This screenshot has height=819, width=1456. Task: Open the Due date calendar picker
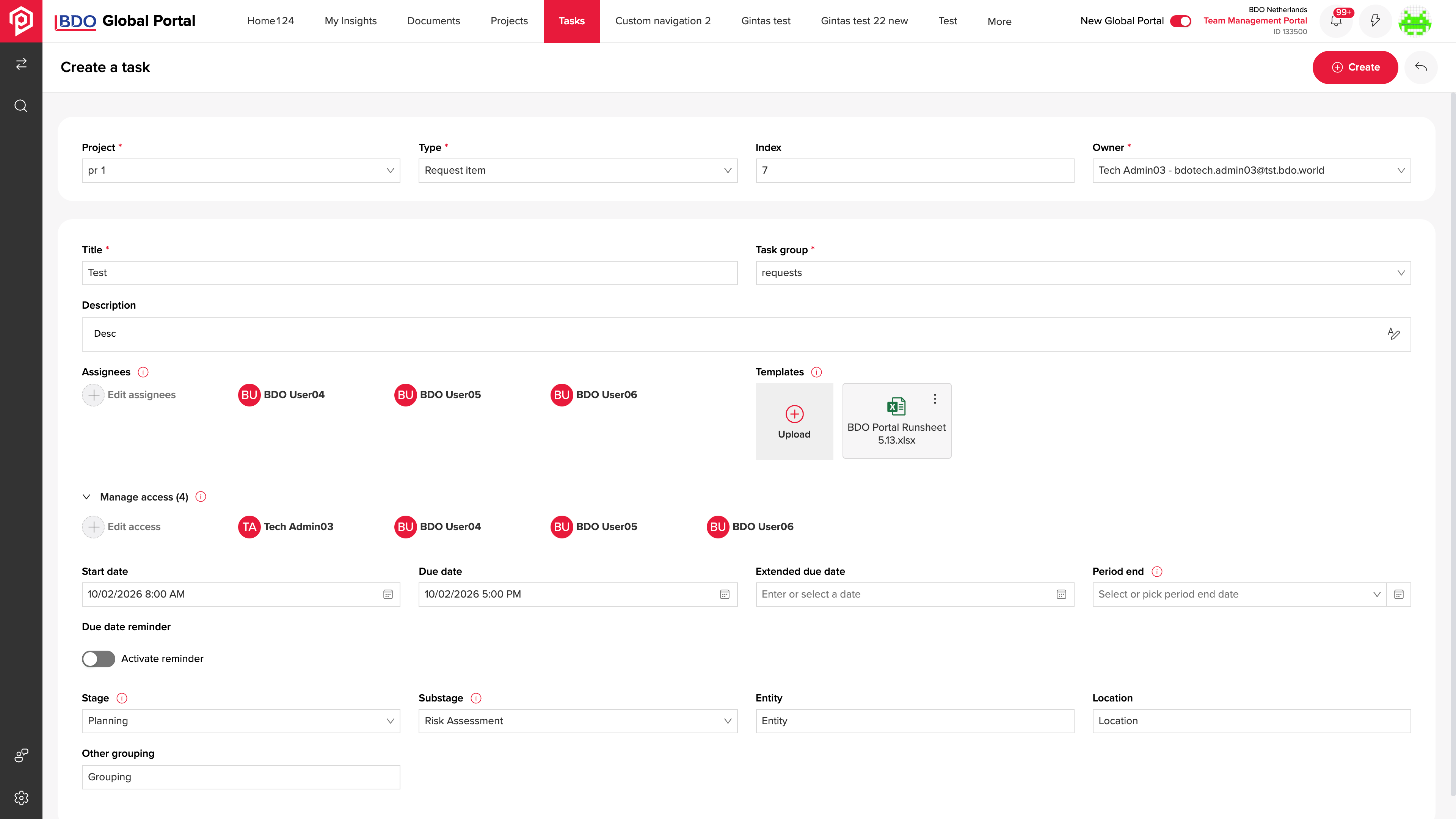click(x=725, y=595)
